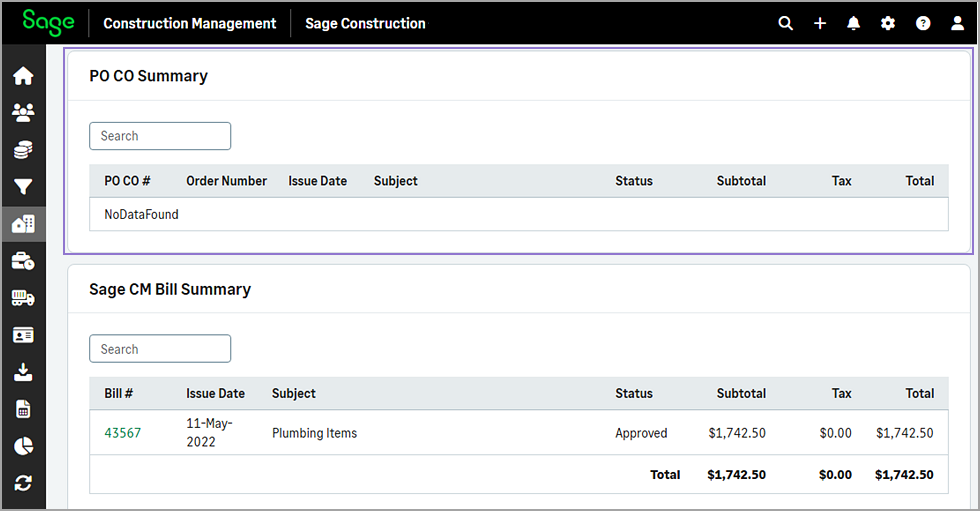Screen dimensions: 980x511
Task: Open the user profile icon
Action: tap(957, 24)
